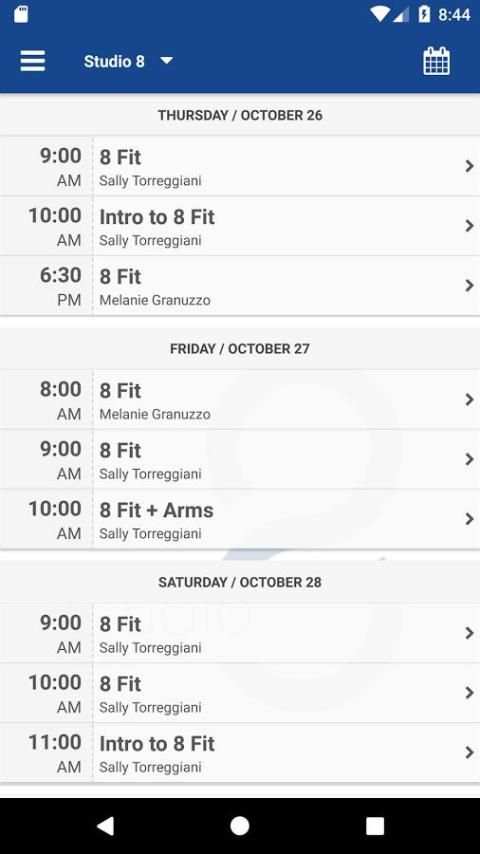480x854 pixels.
Task: Select Saturday 10:00 AM 8 Fit class
Action: coord(240,693)
